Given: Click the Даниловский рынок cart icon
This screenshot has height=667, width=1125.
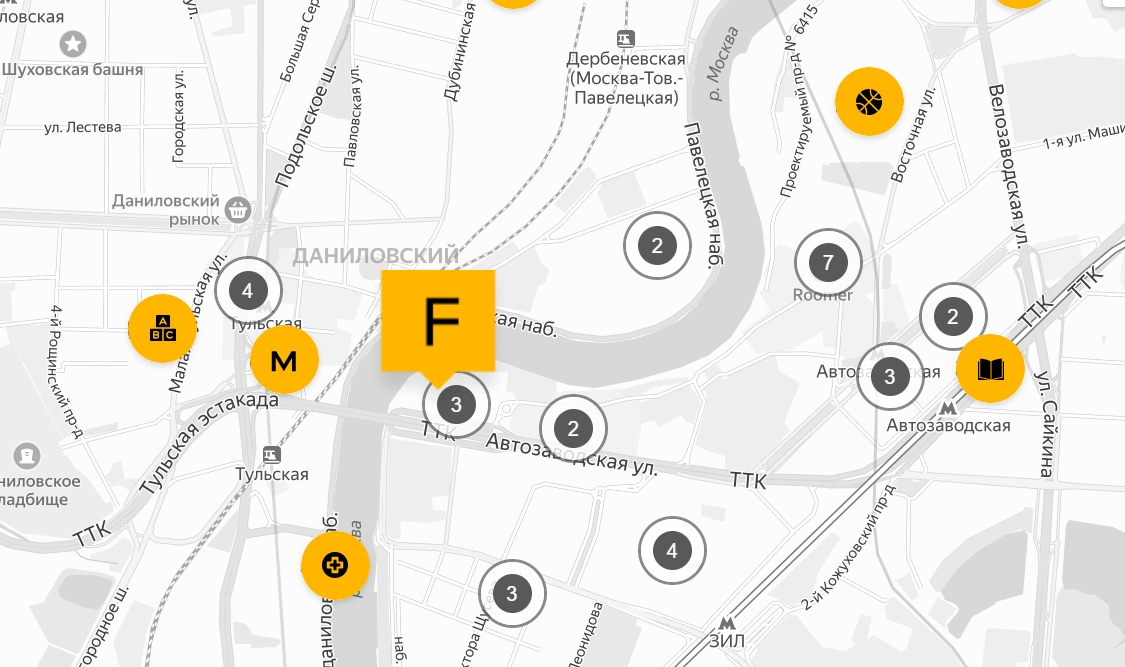Looking at the screenshot, I should pos(237,210).
